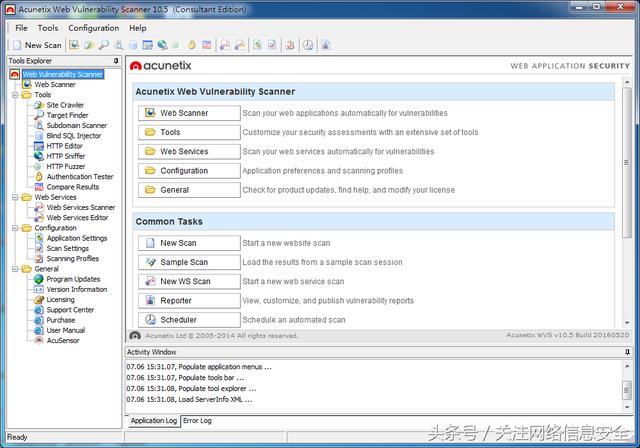This screenshot has width=640, height=448.
Task: Select Compare Results in tree
Action: [73, 187]
